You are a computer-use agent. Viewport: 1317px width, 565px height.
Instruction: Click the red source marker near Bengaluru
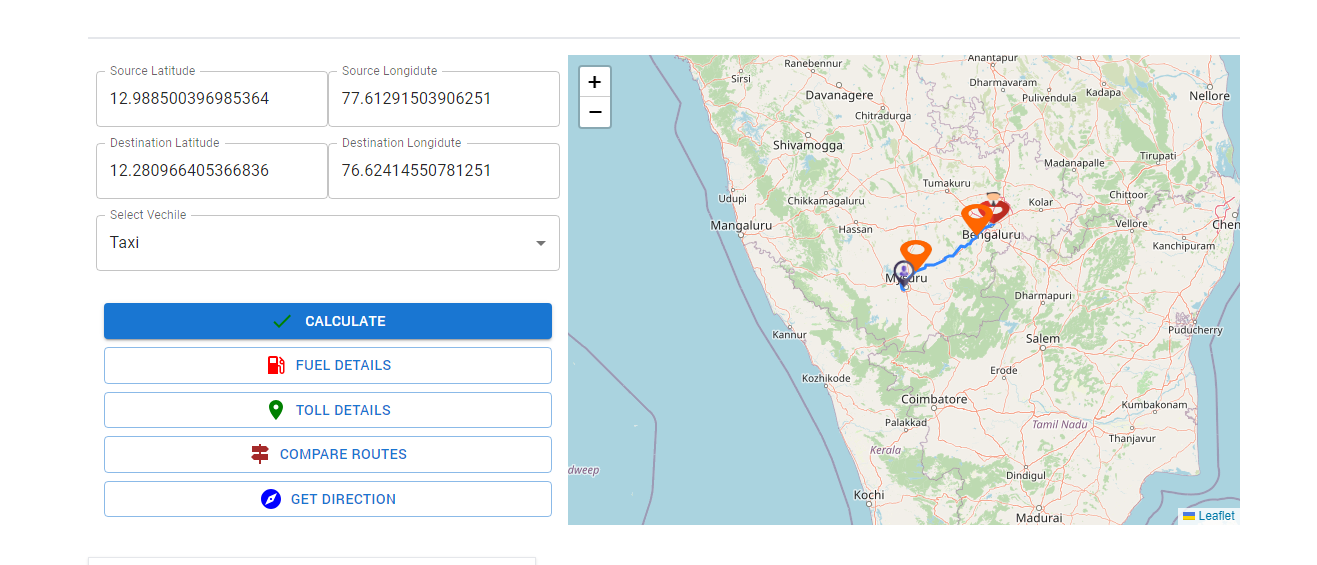pyautogui.click(x=996, y=208)
